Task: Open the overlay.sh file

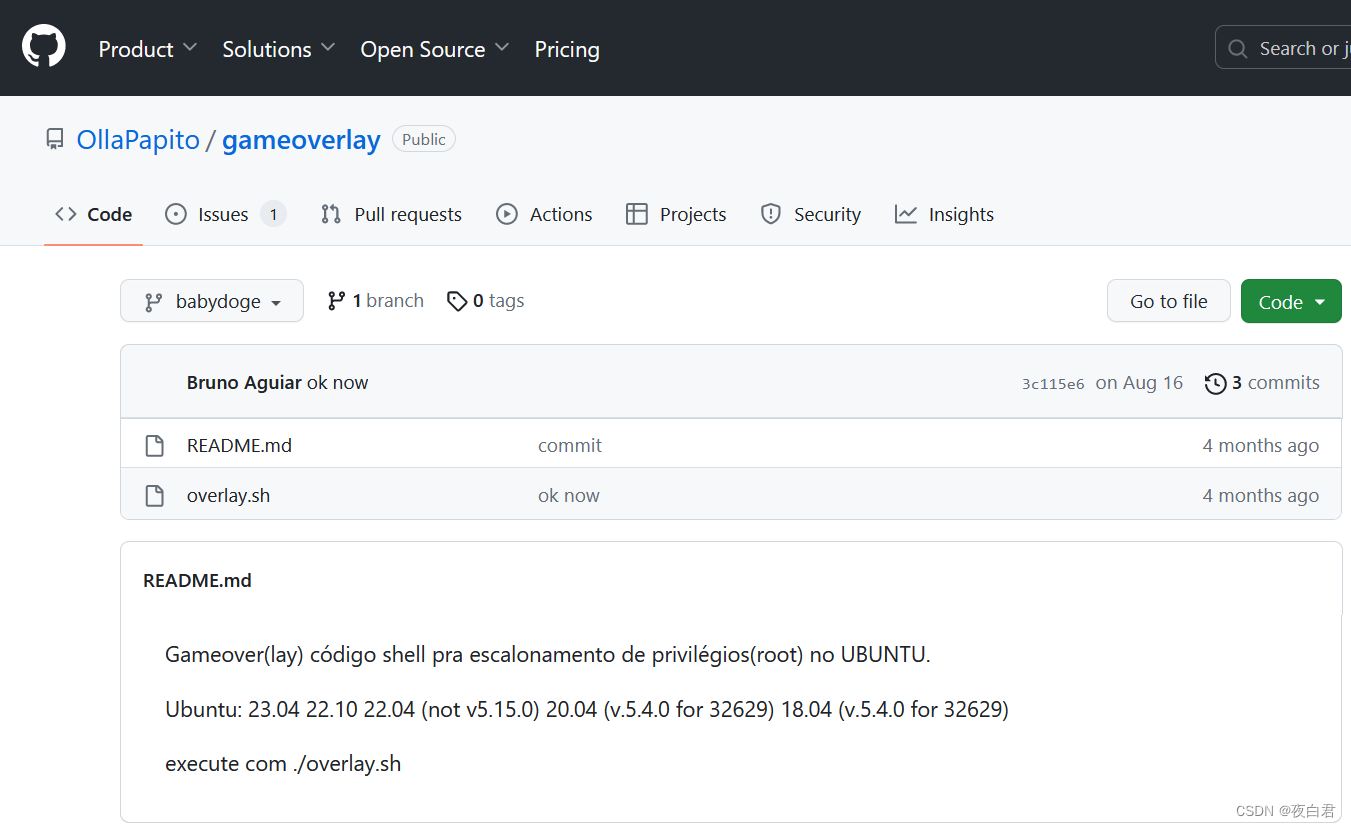Action: [x=228, y=495]
